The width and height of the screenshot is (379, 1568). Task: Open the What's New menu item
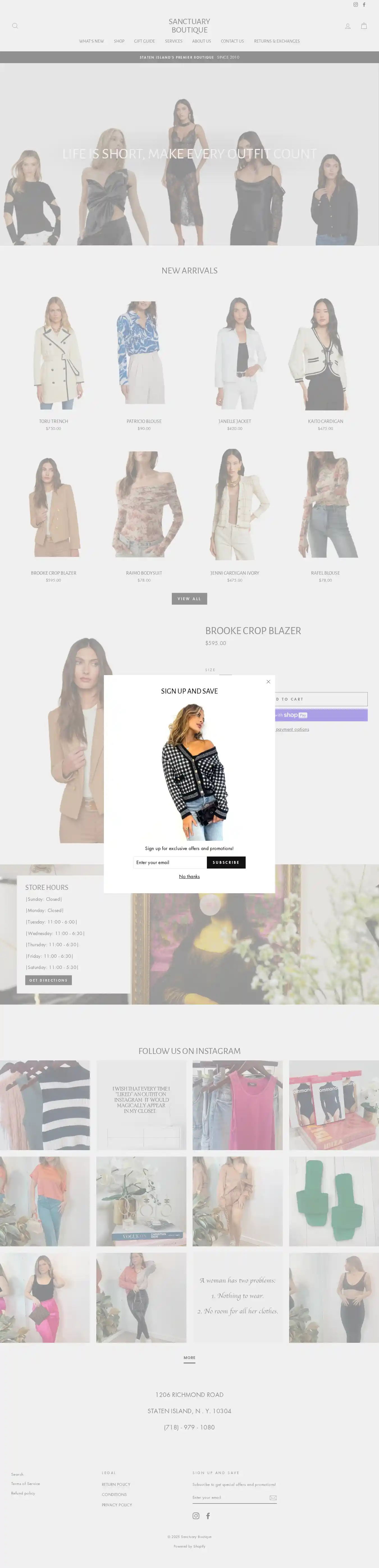pyautogui.click(x=92, y=42)
